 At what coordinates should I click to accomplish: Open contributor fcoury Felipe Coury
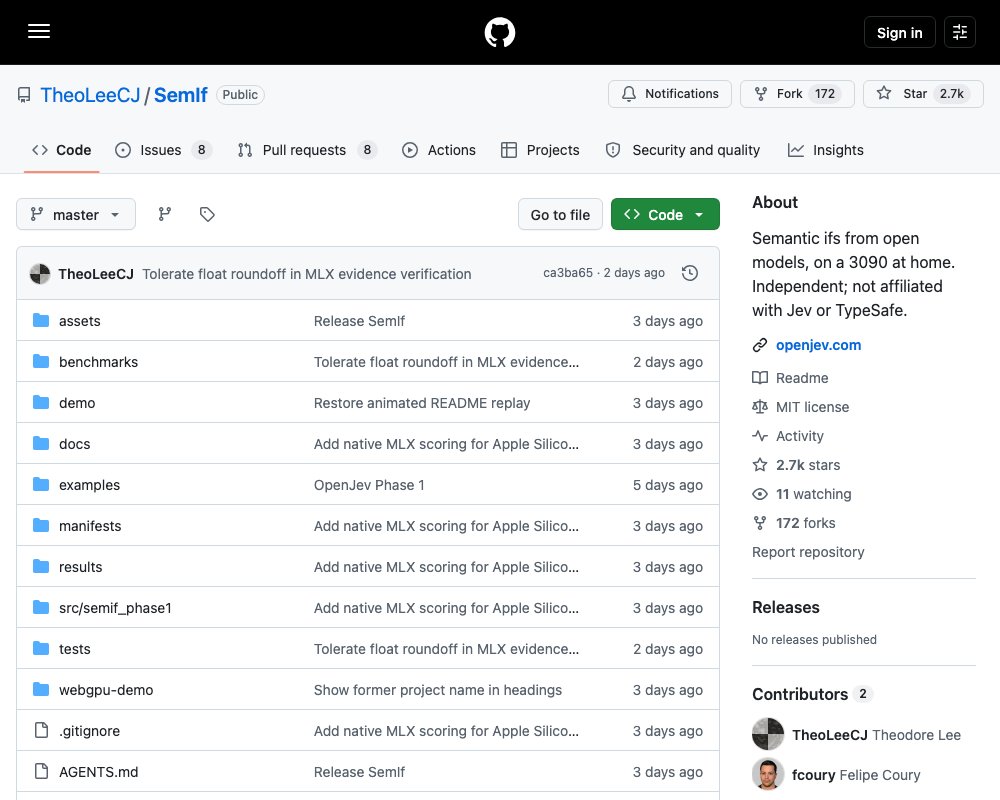point(856,775)
